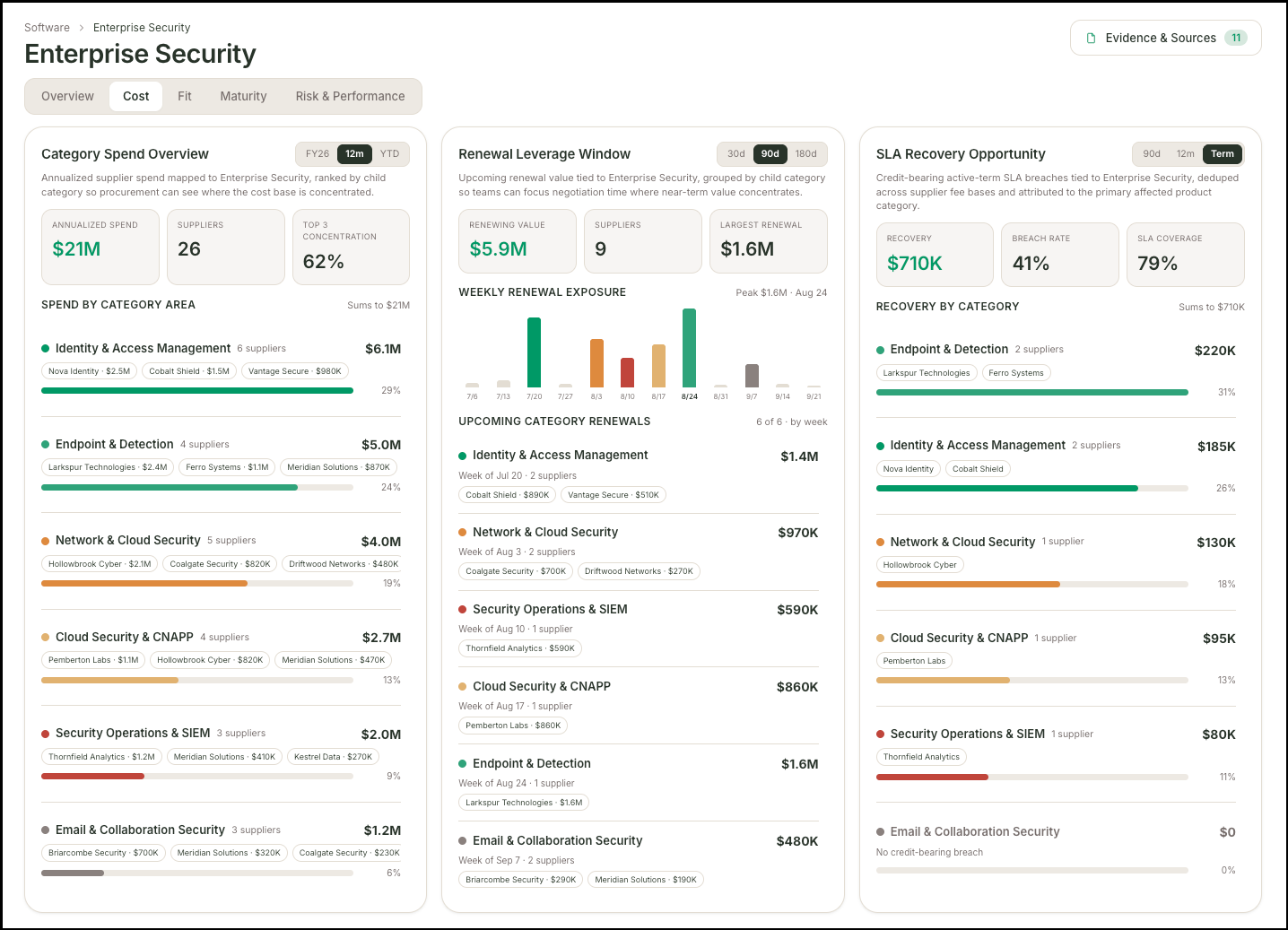The height and width of the screenshot is (930, 1288).
Task: Open the Risk & Performance tab
Action: pyautogui.click(x=351, y=96)
